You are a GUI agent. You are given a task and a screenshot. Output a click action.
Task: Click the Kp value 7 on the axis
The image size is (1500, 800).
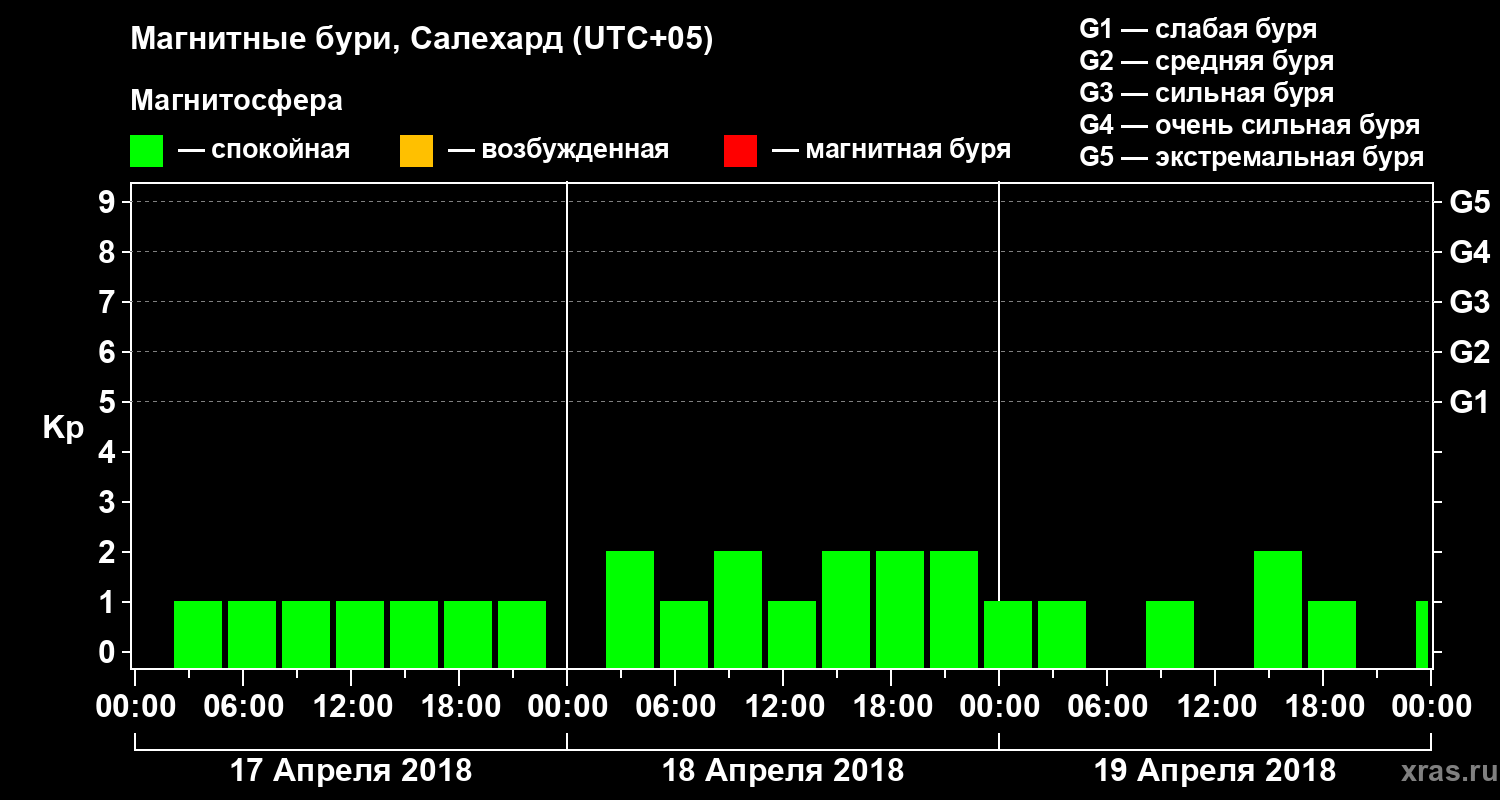tap(109, 302)
